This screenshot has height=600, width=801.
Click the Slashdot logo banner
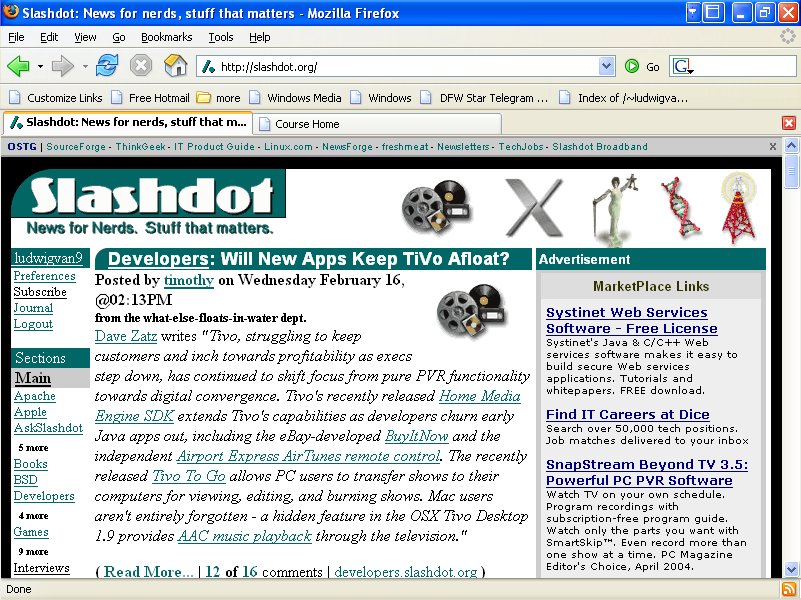click(x=148, y=202)
